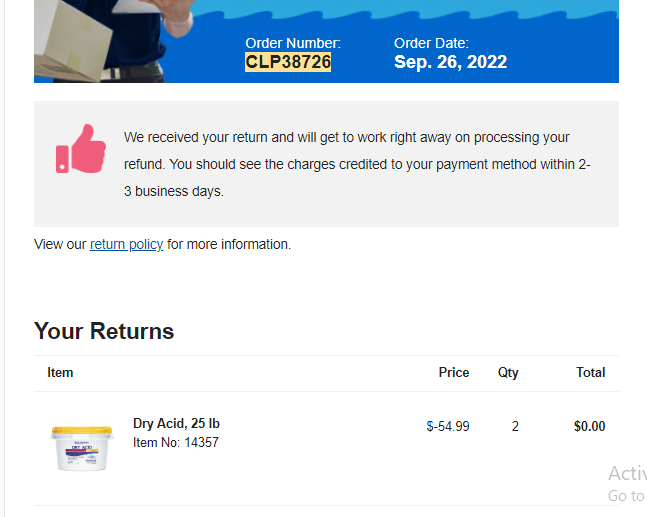Click the Order Date Sep. 26, 2022 text
The width and height of the screenshot is (647, 517).
[450, 62]
